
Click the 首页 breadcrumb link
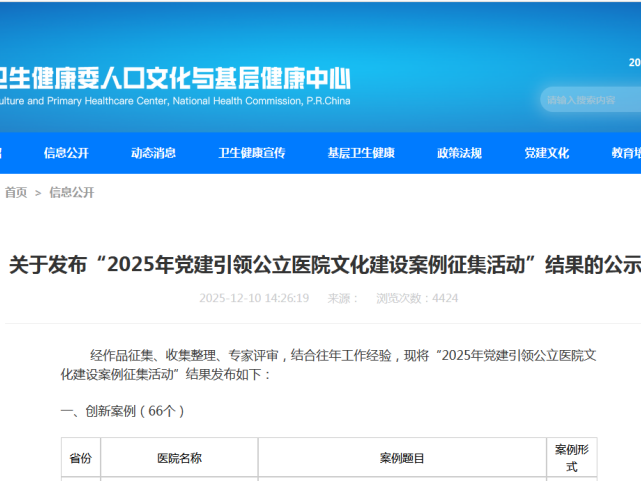16,193
